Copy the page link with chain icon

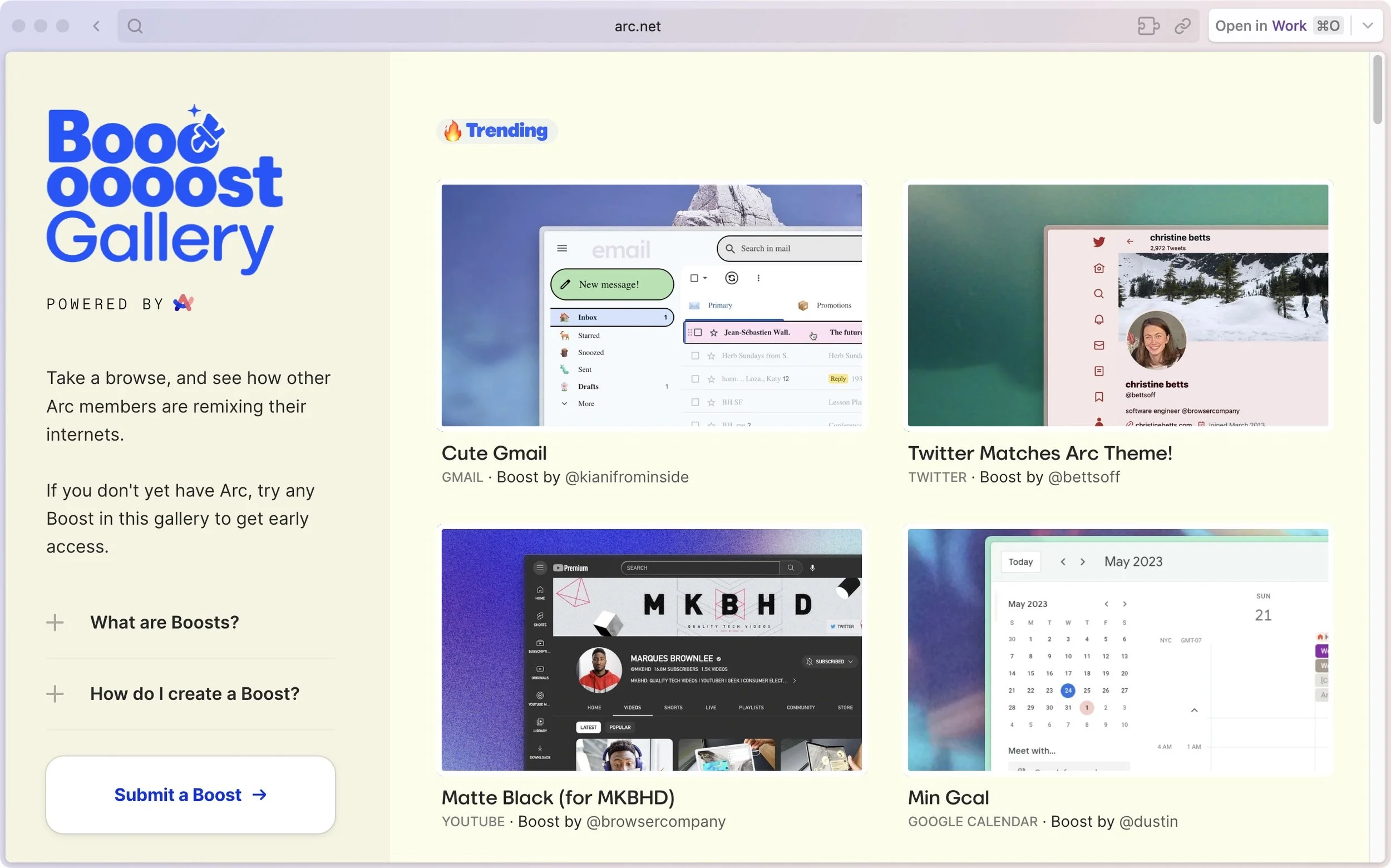click(1182, 26)
